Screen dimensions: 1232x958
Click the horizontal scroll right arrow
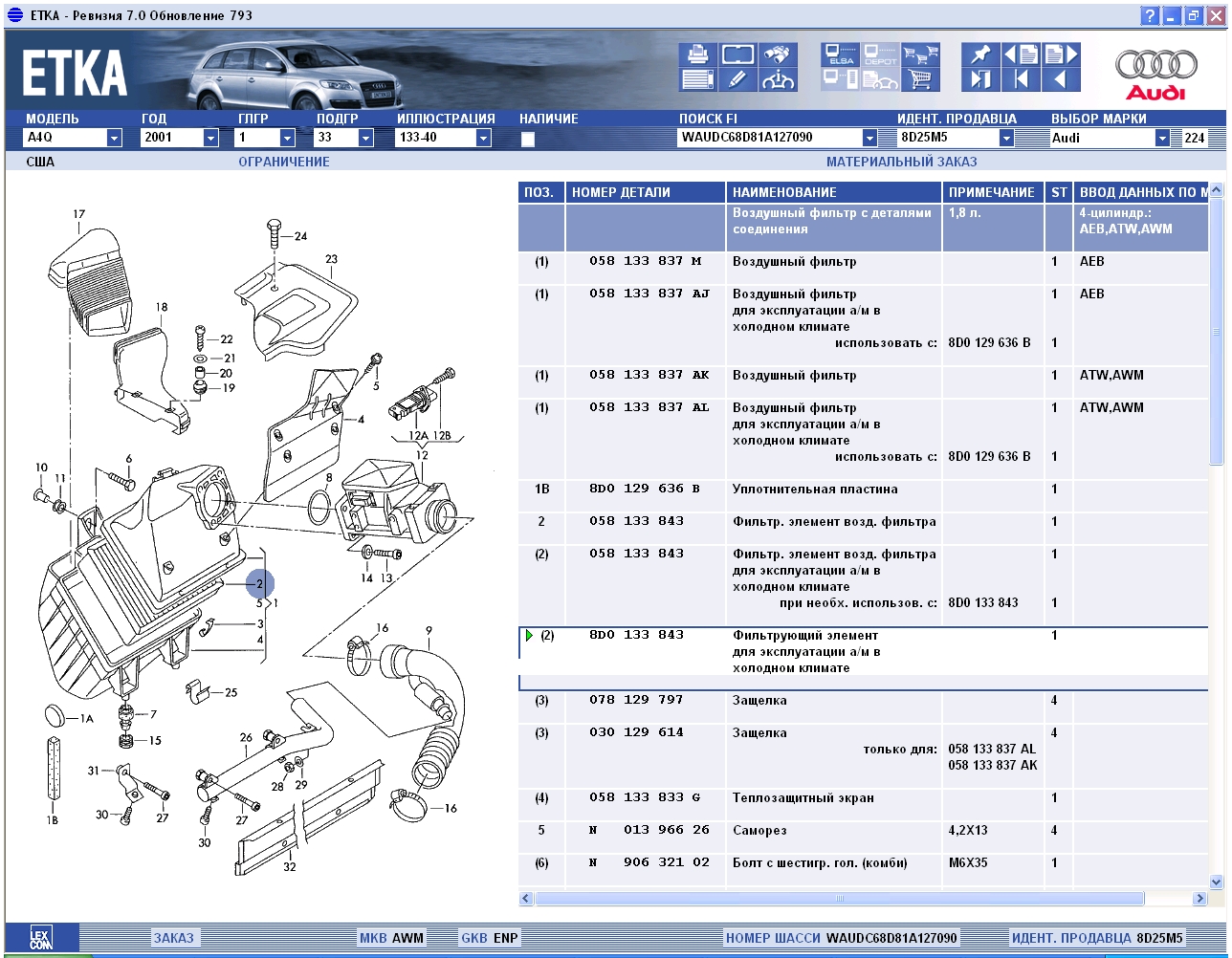[1199, 899]
